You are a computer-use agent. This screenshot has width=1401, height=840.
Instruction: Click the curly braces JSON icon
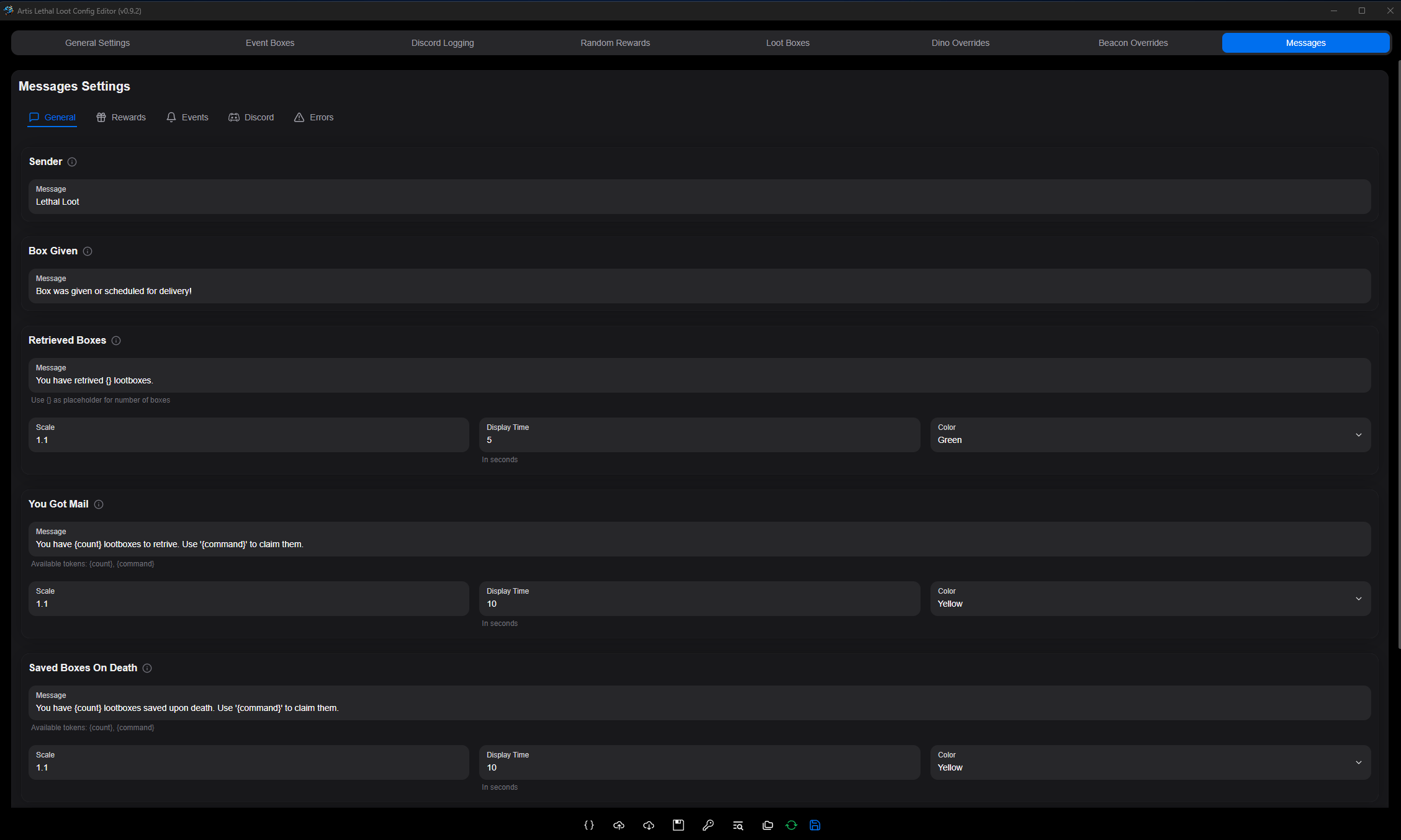tap(588, 825)
